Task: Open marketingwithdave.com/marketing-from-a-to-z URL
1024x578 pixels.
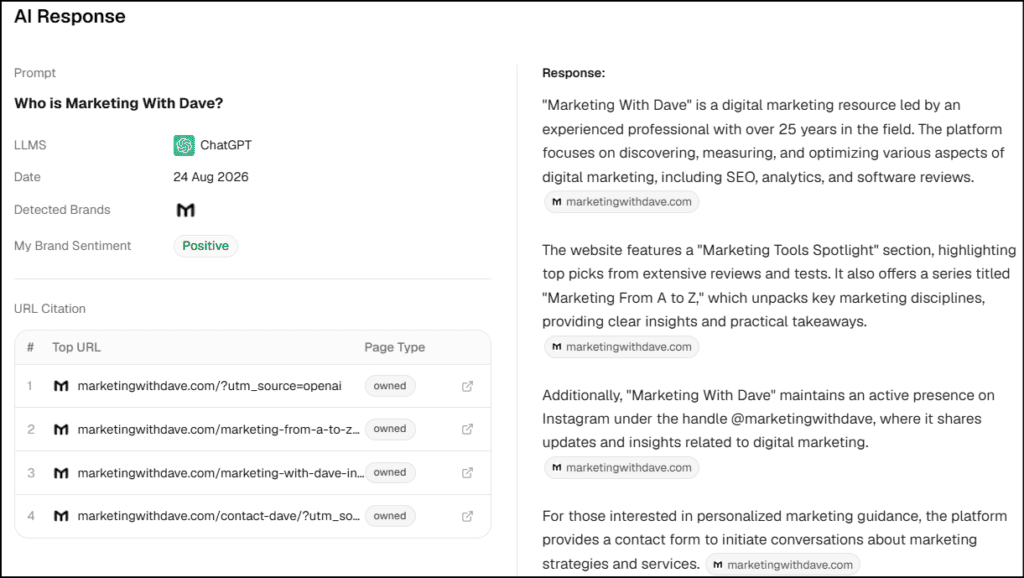Action: click(x=219, y=429)
